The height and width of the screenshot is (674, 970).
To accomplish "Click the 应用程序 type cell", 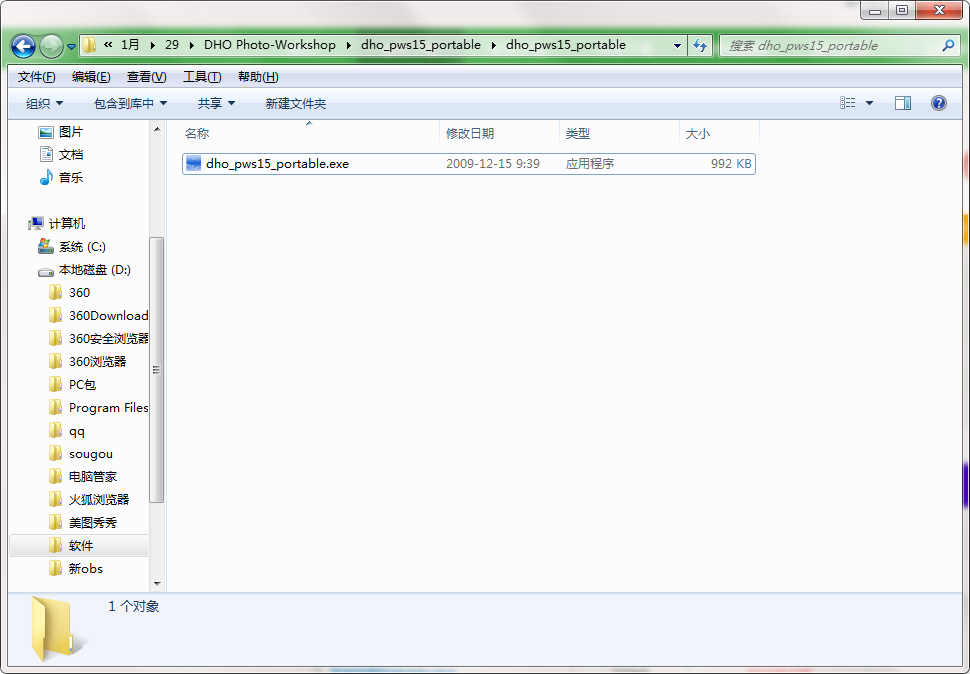I will [x=590, y=164].
